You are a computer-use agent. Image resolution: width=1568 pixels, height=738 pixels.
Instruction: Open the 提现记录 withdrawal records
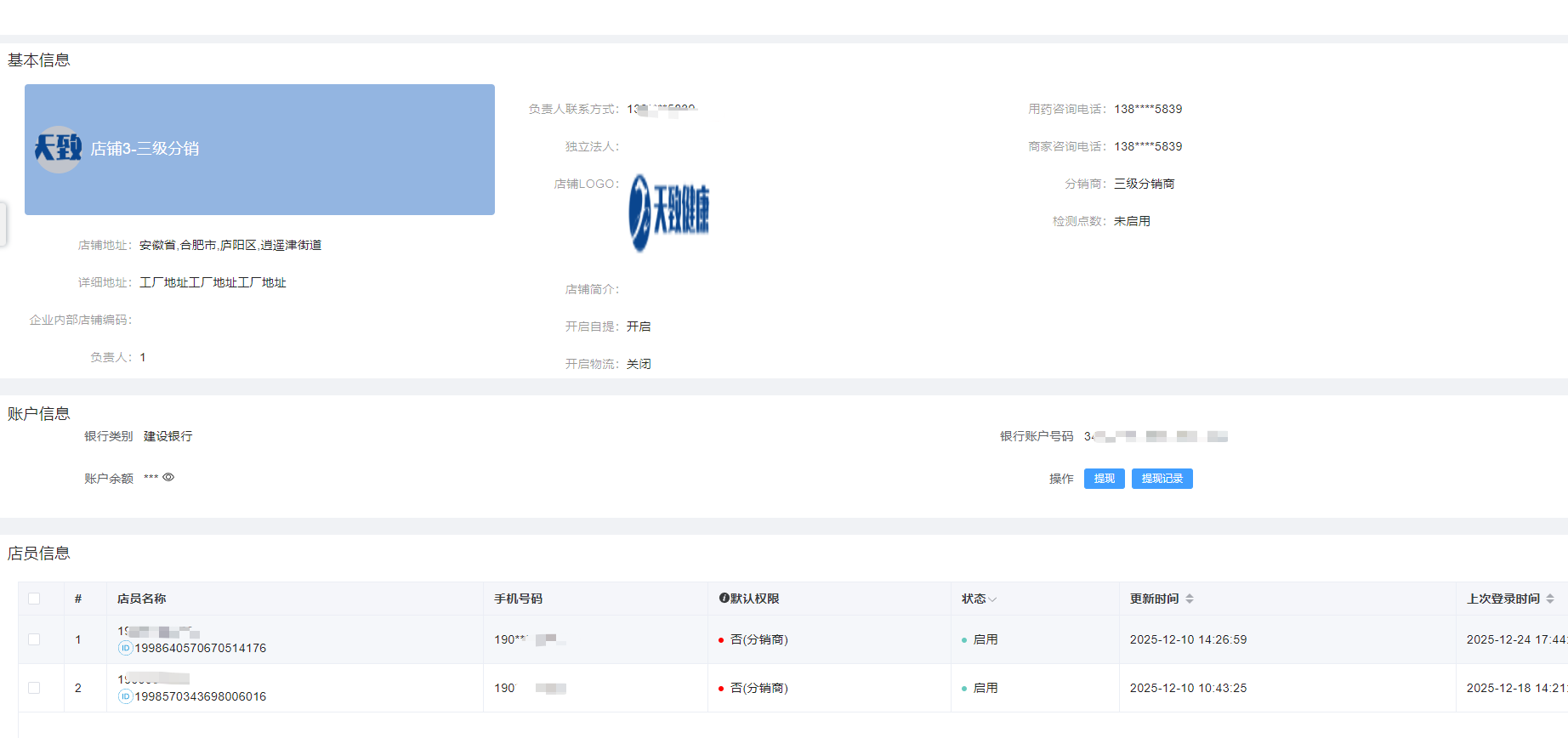[1162, 479]
